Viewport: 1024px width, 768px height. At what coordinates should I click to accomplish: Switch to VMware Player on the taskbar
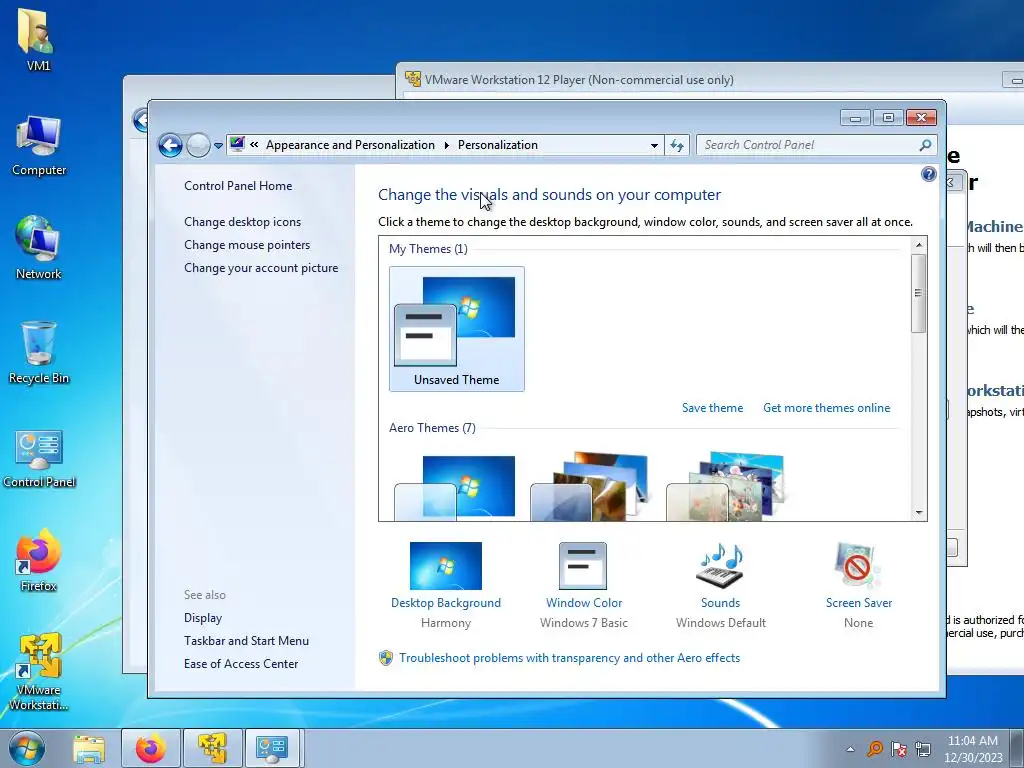[213, 748]
